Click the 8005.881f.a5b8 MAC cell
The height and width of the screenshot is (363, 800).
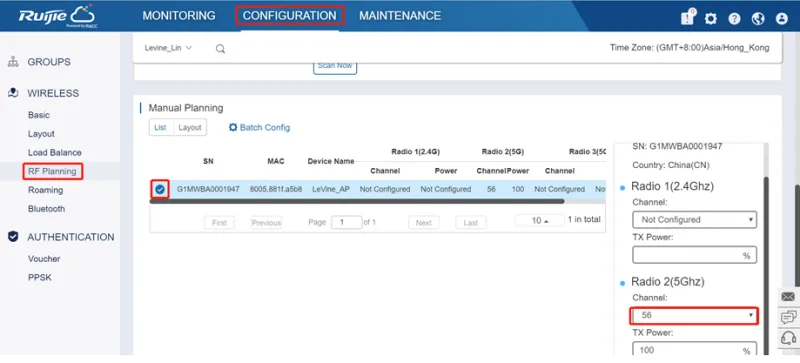[276, 189]
